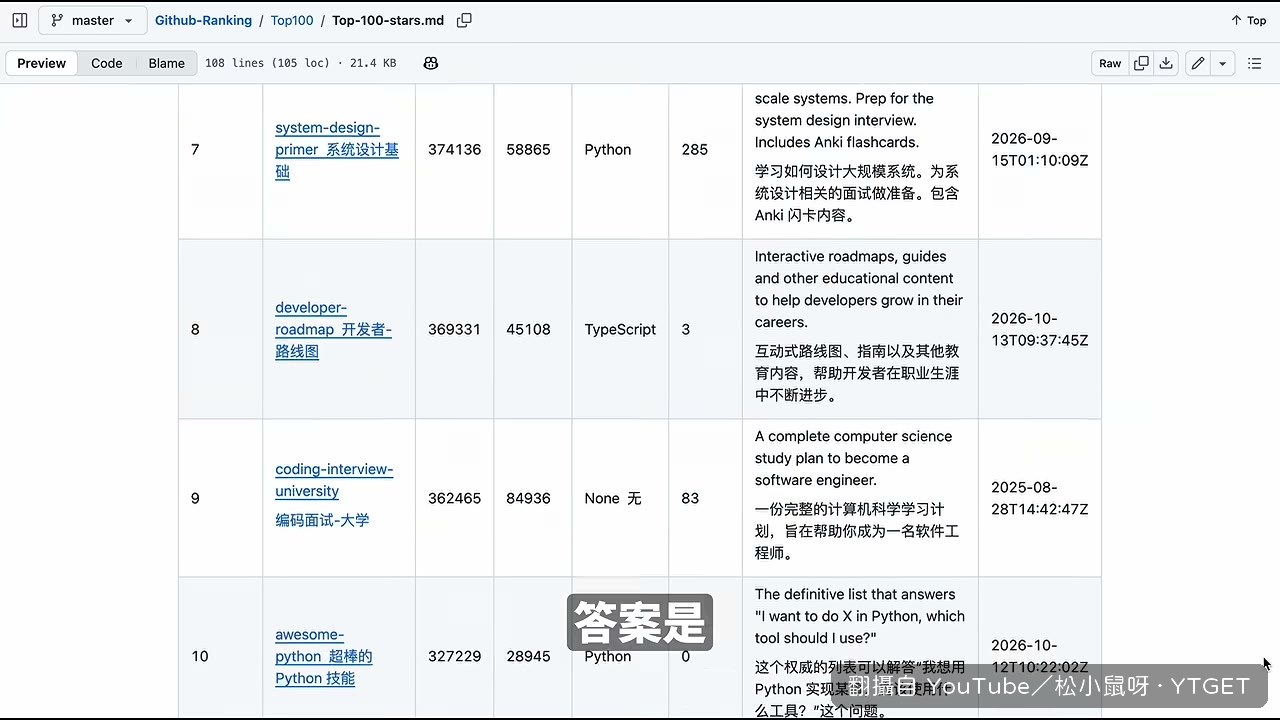Screen dimensions: 1280x720
Task: Select timestamp 2025-08-28T14:42:47Z
Action: 1040,498
